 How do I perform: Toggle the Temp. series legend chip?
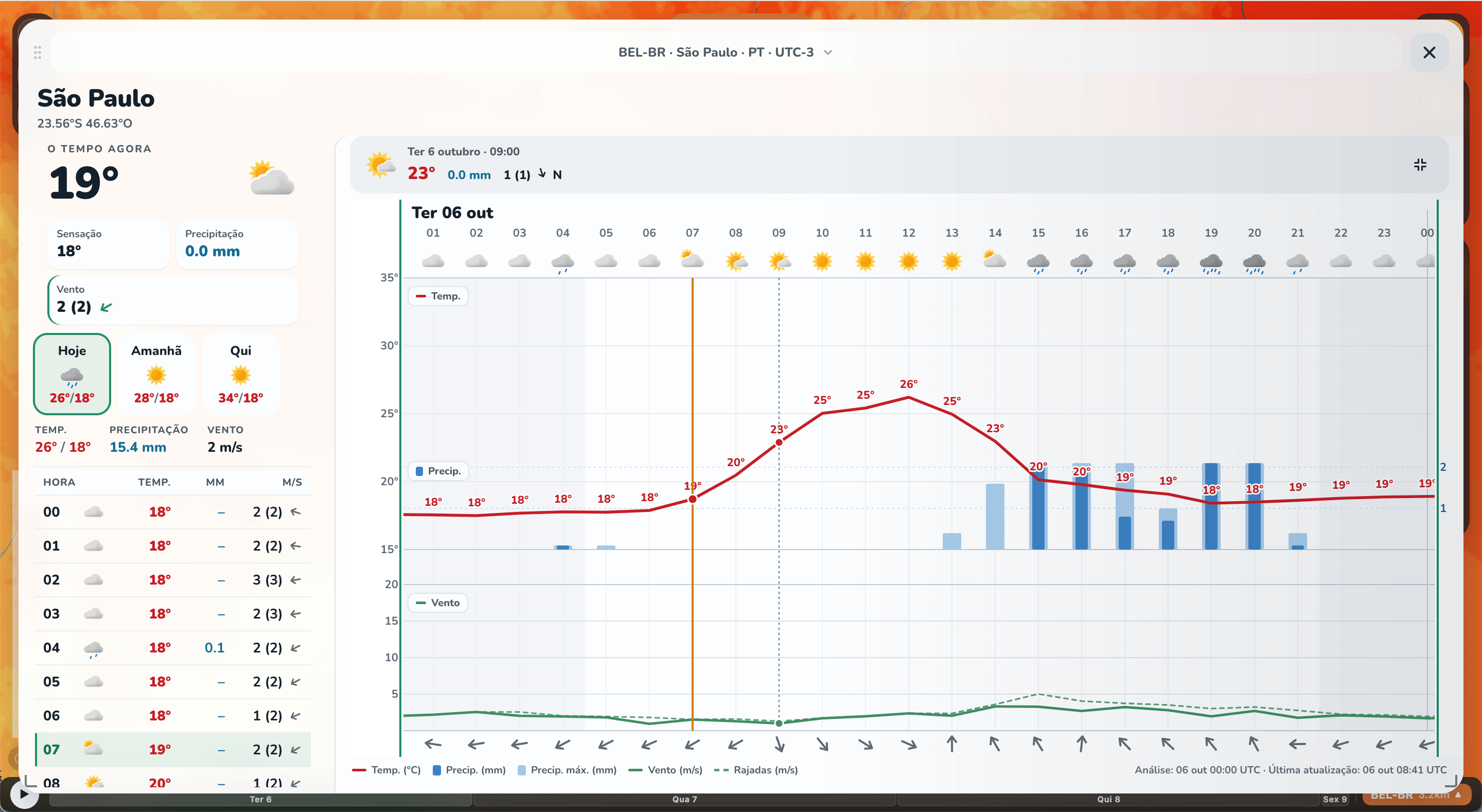pyautogui.click(x=438, y=296)
